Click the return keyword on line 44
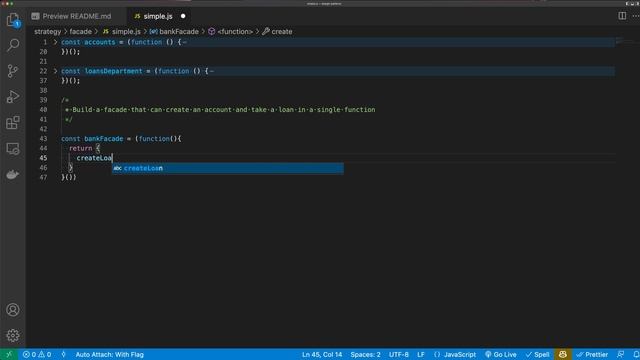 (x=80, y=148)
